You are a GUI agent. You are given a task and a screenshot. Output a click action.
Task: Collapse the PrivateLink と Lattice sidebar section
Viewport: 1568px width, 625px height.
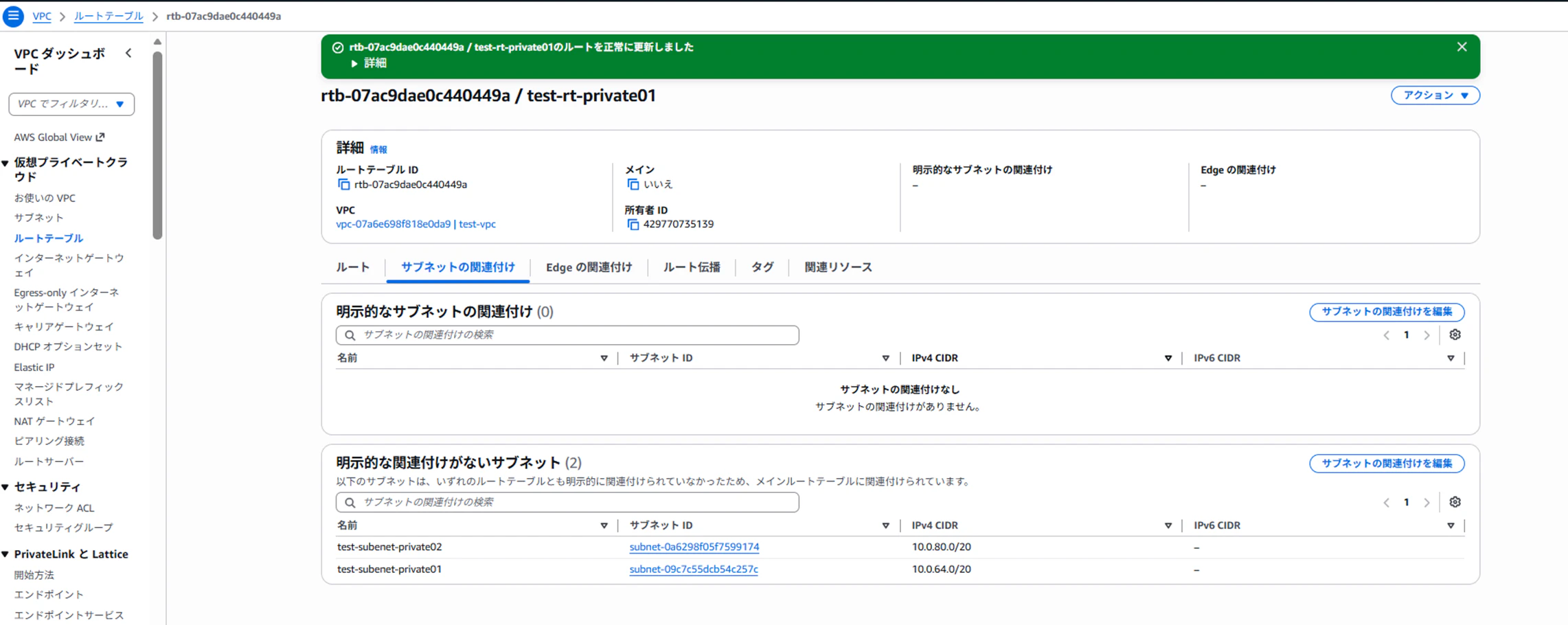(5, 554)
